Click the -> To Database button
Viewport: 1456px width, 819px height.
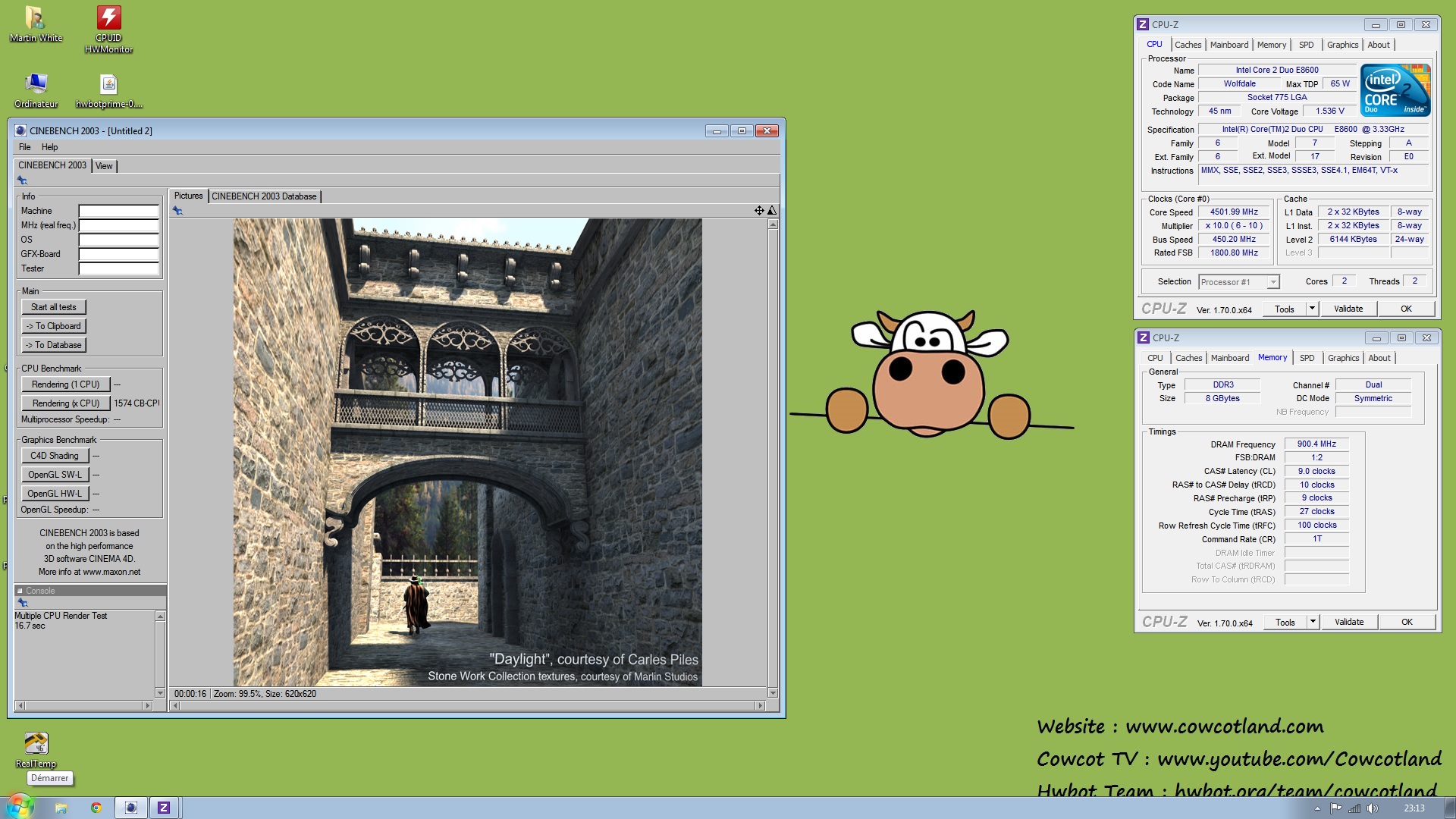pos(54,345)
